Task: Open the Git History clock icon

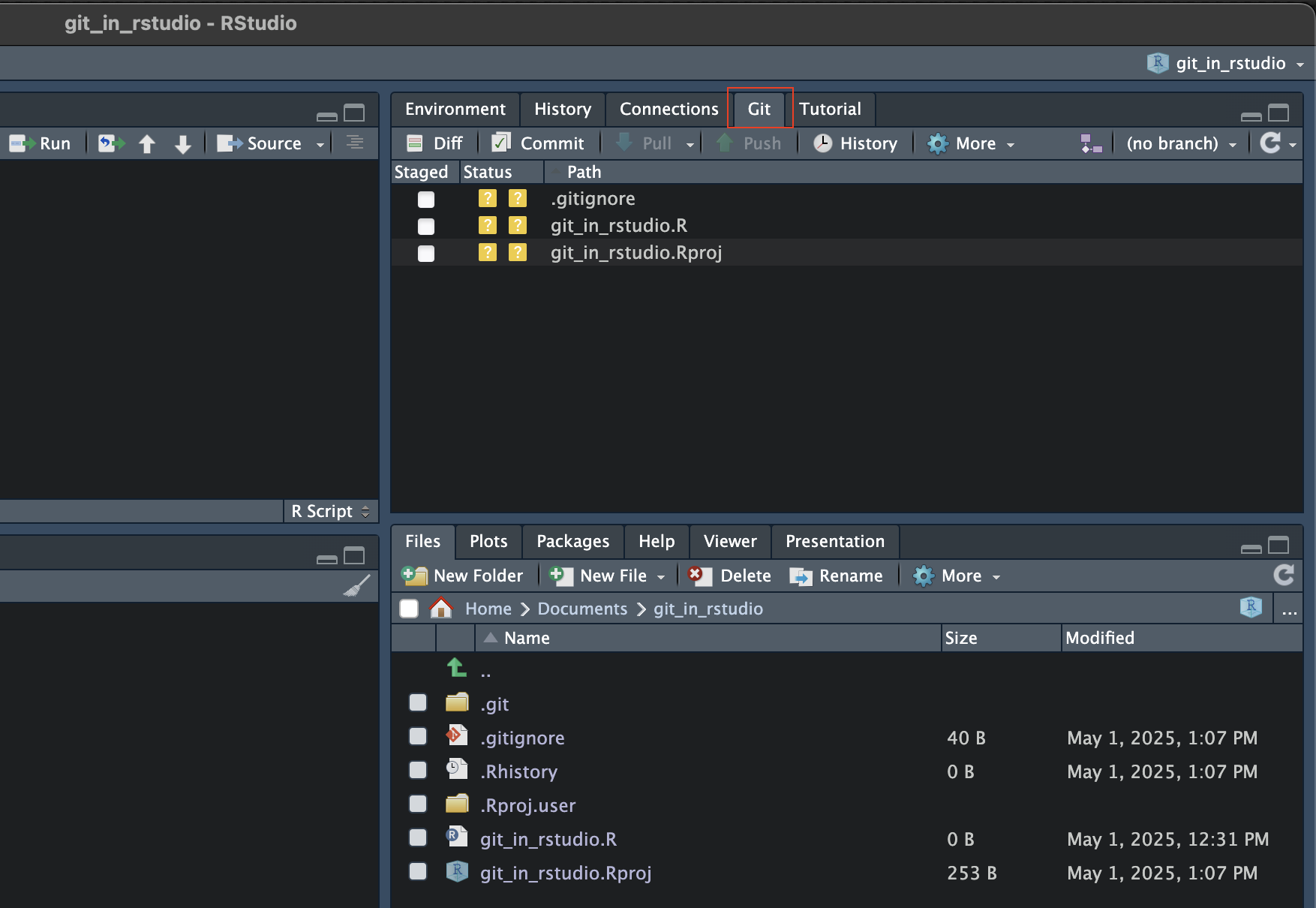Action: pos(823,143)
